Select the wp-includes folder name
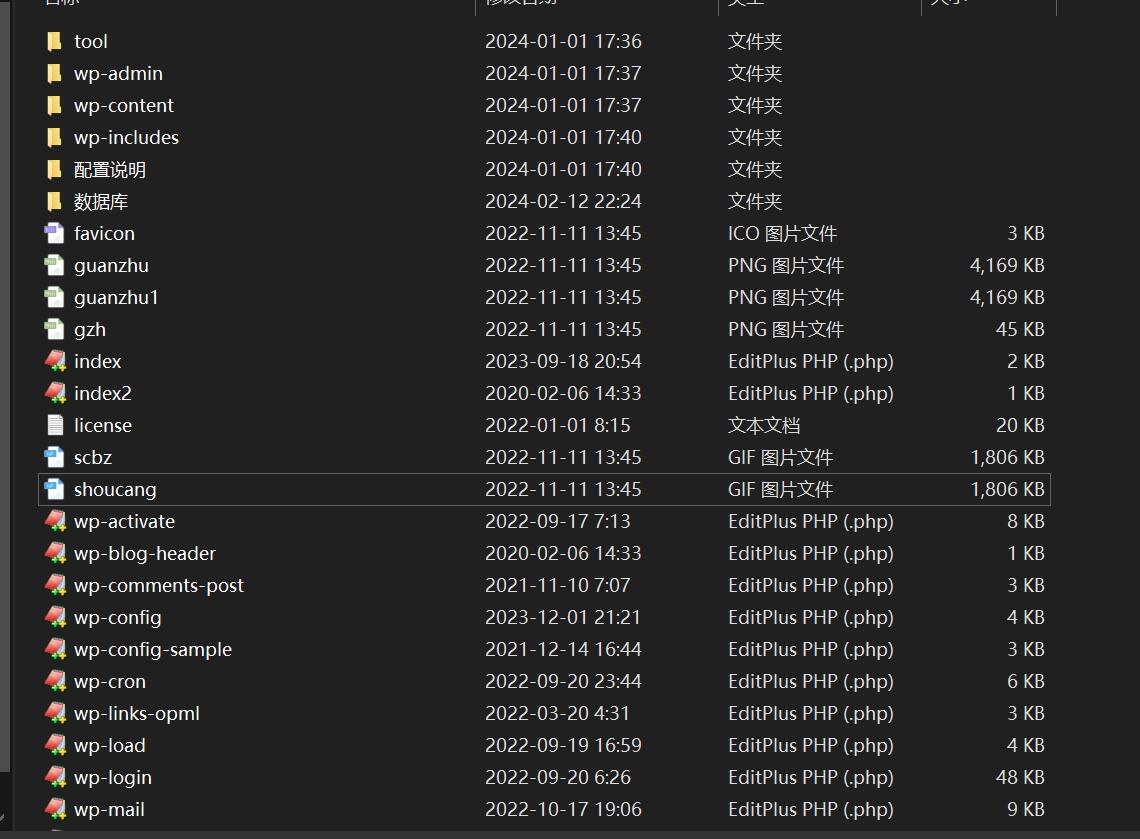The image size is (1140, 839). coord(126,137)
